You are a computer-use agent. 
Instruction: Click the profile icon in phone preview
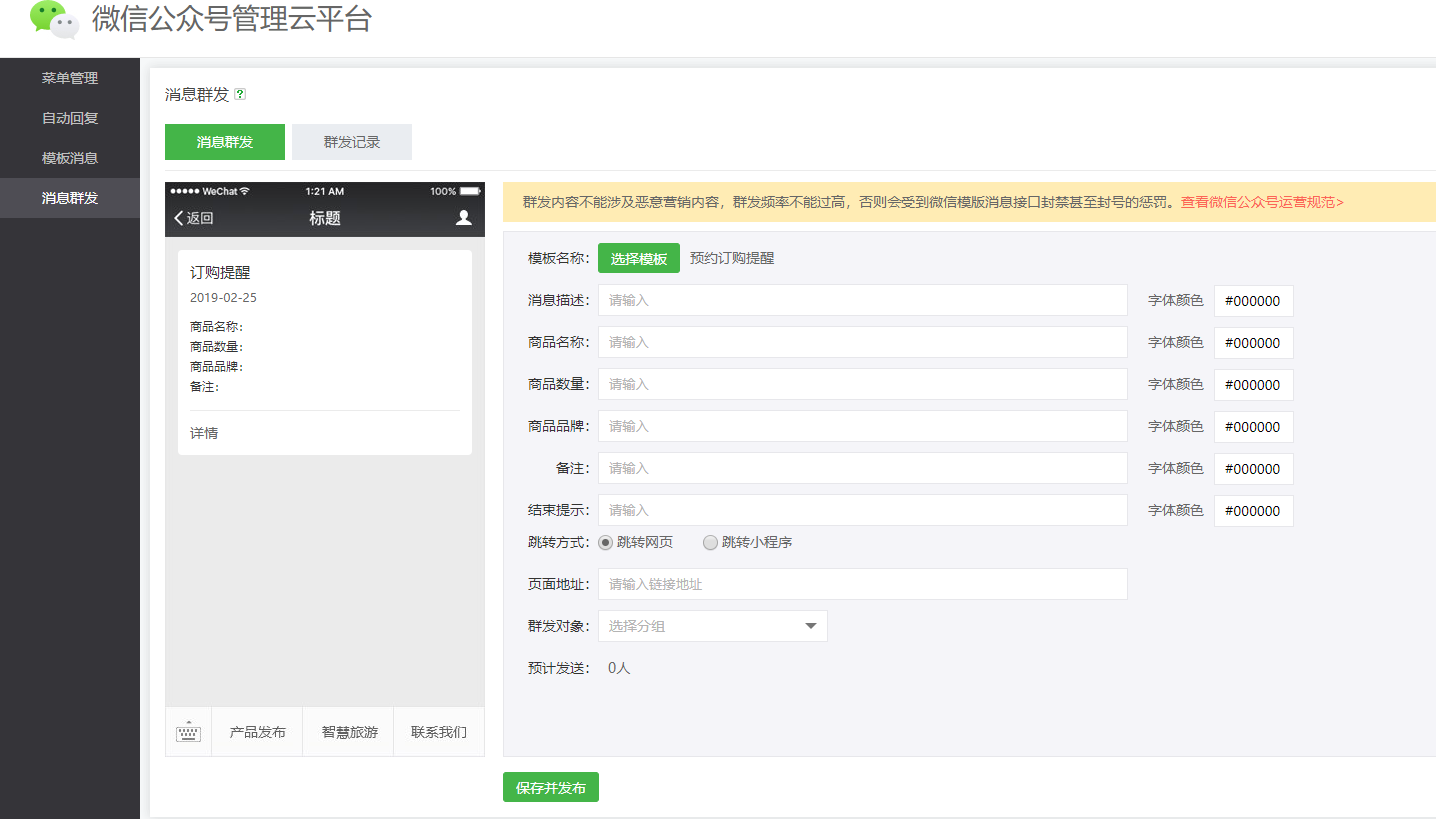coord(463,218)
